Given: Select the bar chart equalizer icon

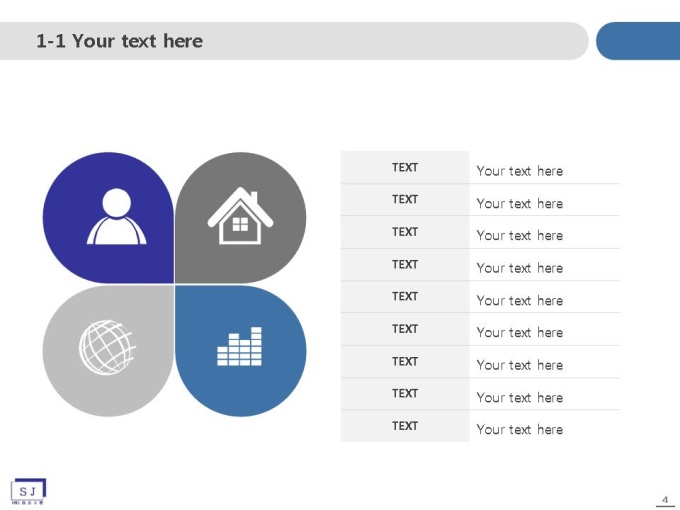Looking at the screenshot, I should 239,347.
